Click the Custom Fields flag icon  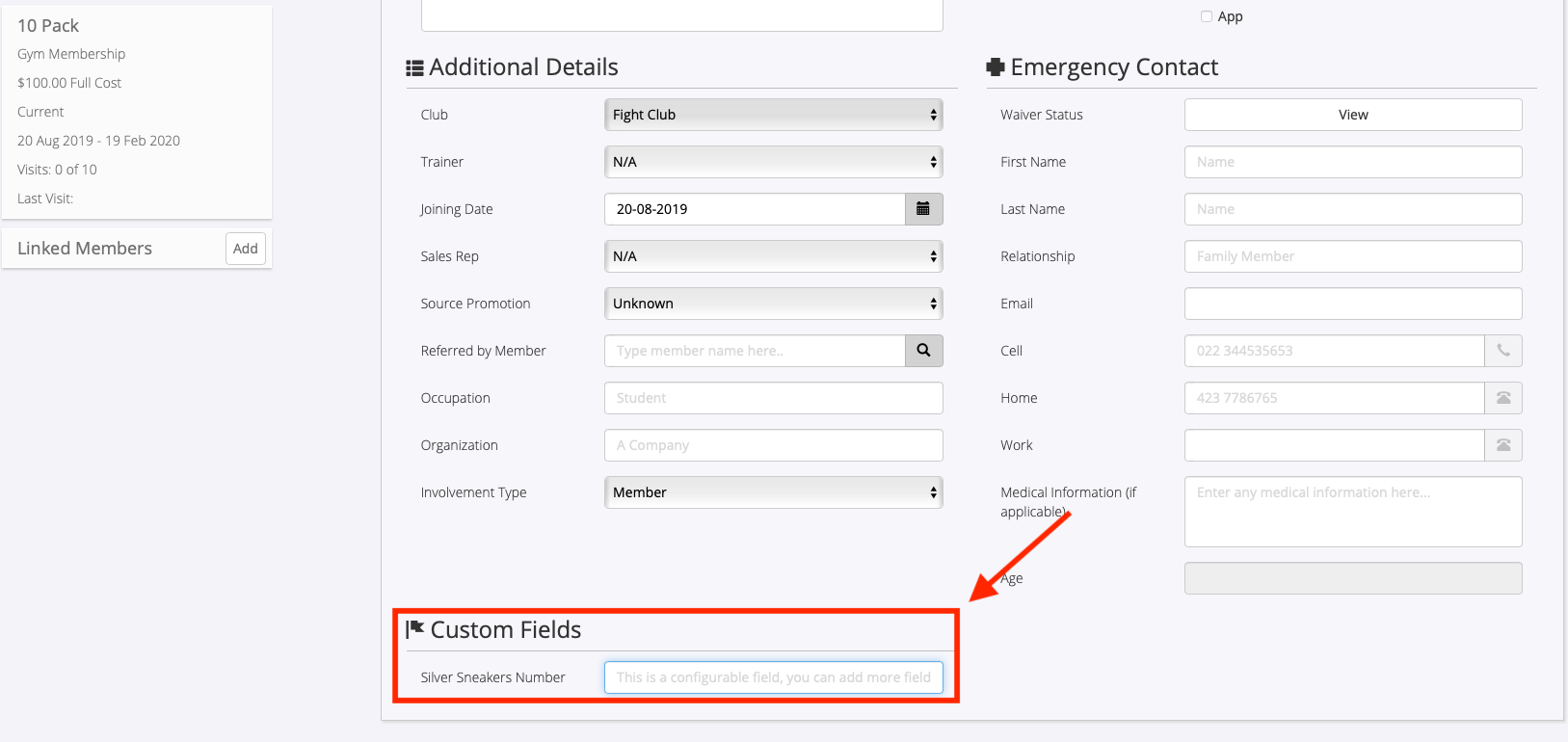pos(415,629)
